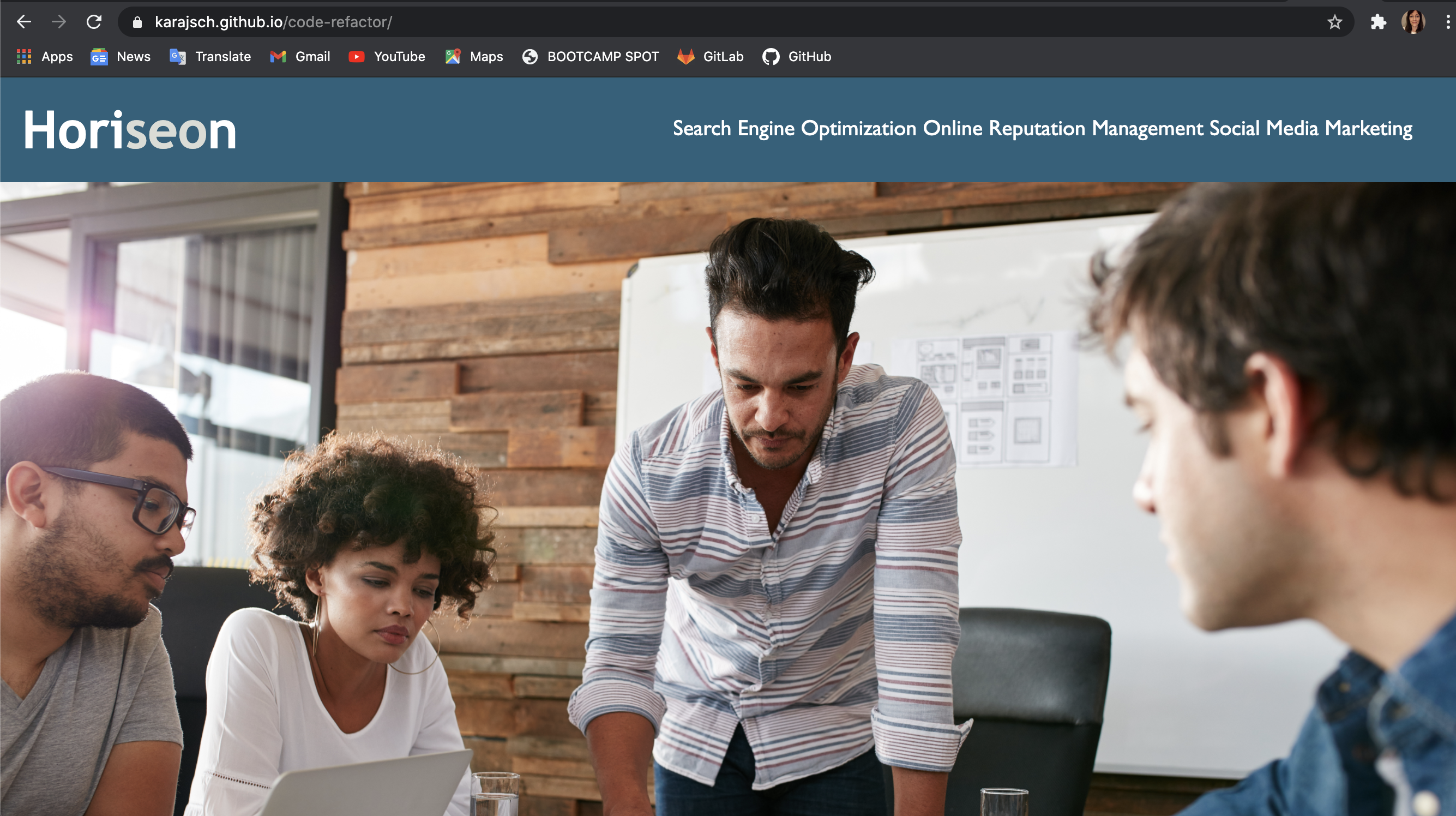
Task: Click the browser forward arrow
Action: [x=59, y=22]
